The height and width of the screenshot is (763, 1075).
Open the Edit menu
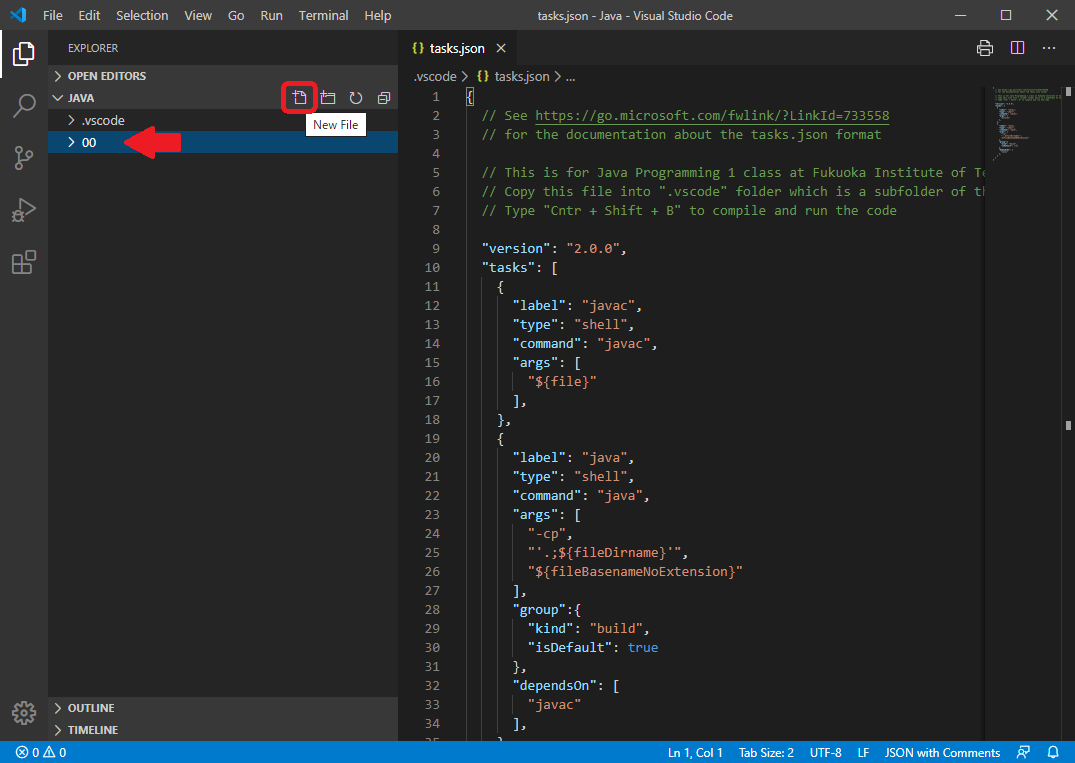[89, 15]
